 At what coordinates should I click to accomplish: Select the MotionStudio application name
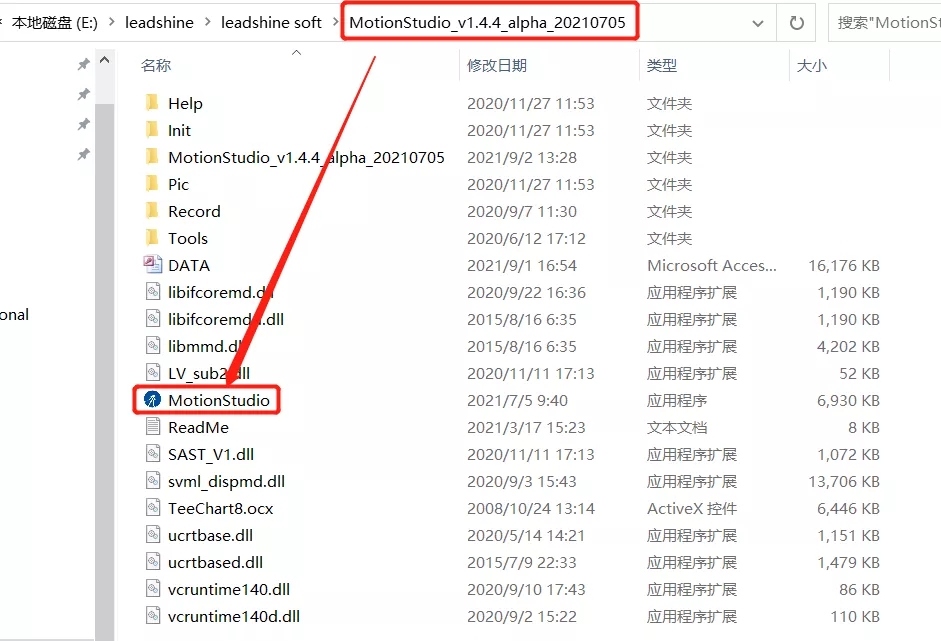tap(219, 400)
